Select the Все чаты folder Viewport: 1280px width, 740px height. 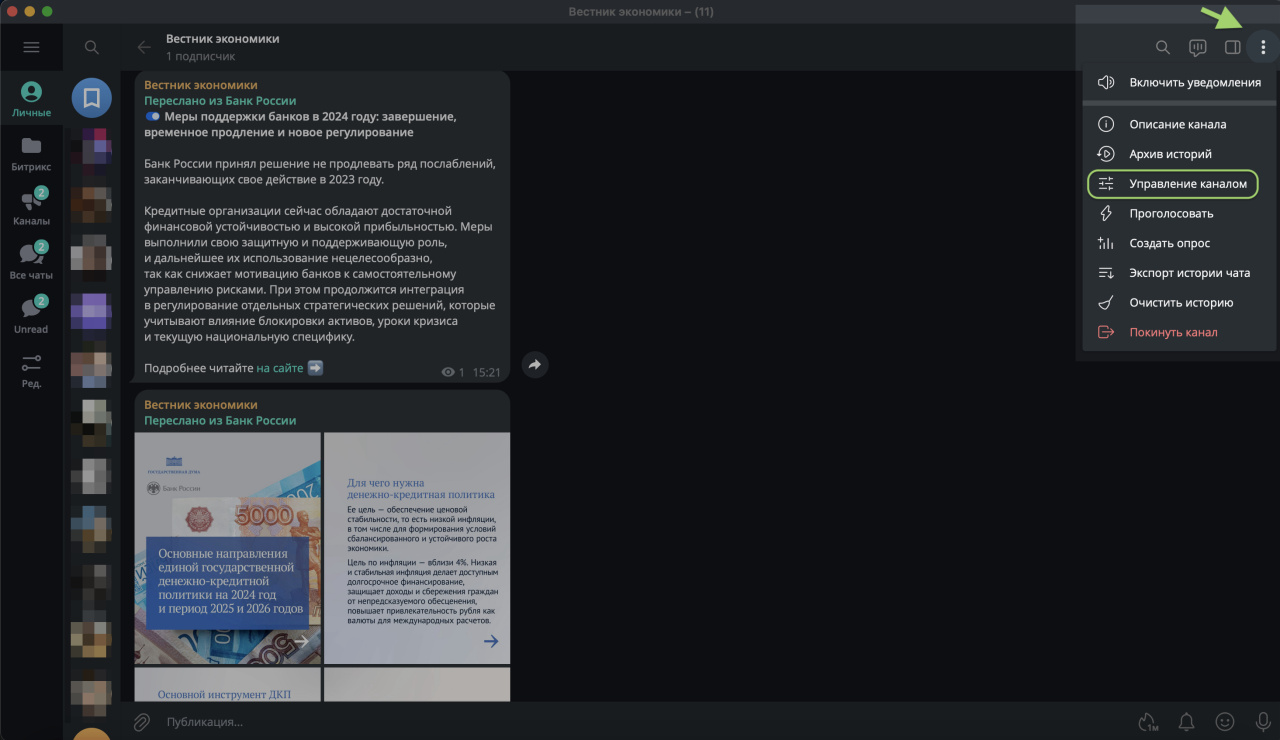[x=31, y=262]
